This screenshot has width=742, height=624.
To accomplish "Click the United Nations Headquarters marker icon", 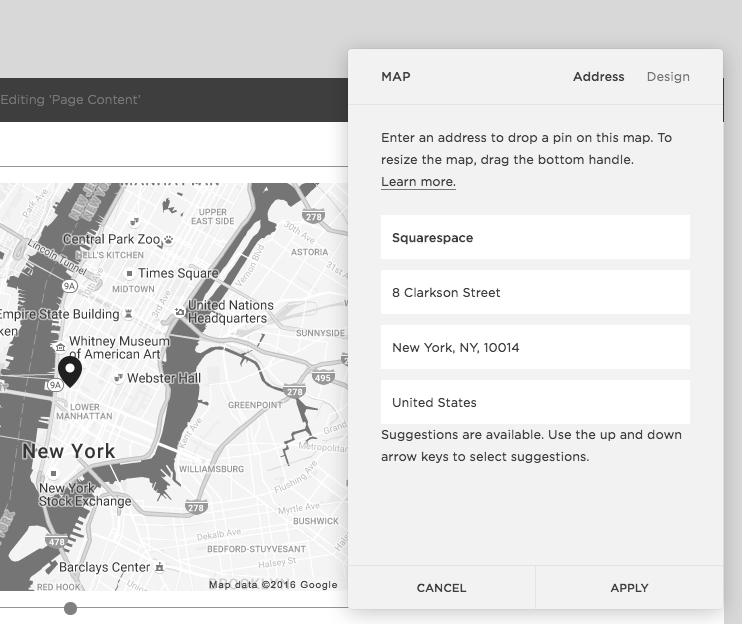I will (x=178, y=312).
